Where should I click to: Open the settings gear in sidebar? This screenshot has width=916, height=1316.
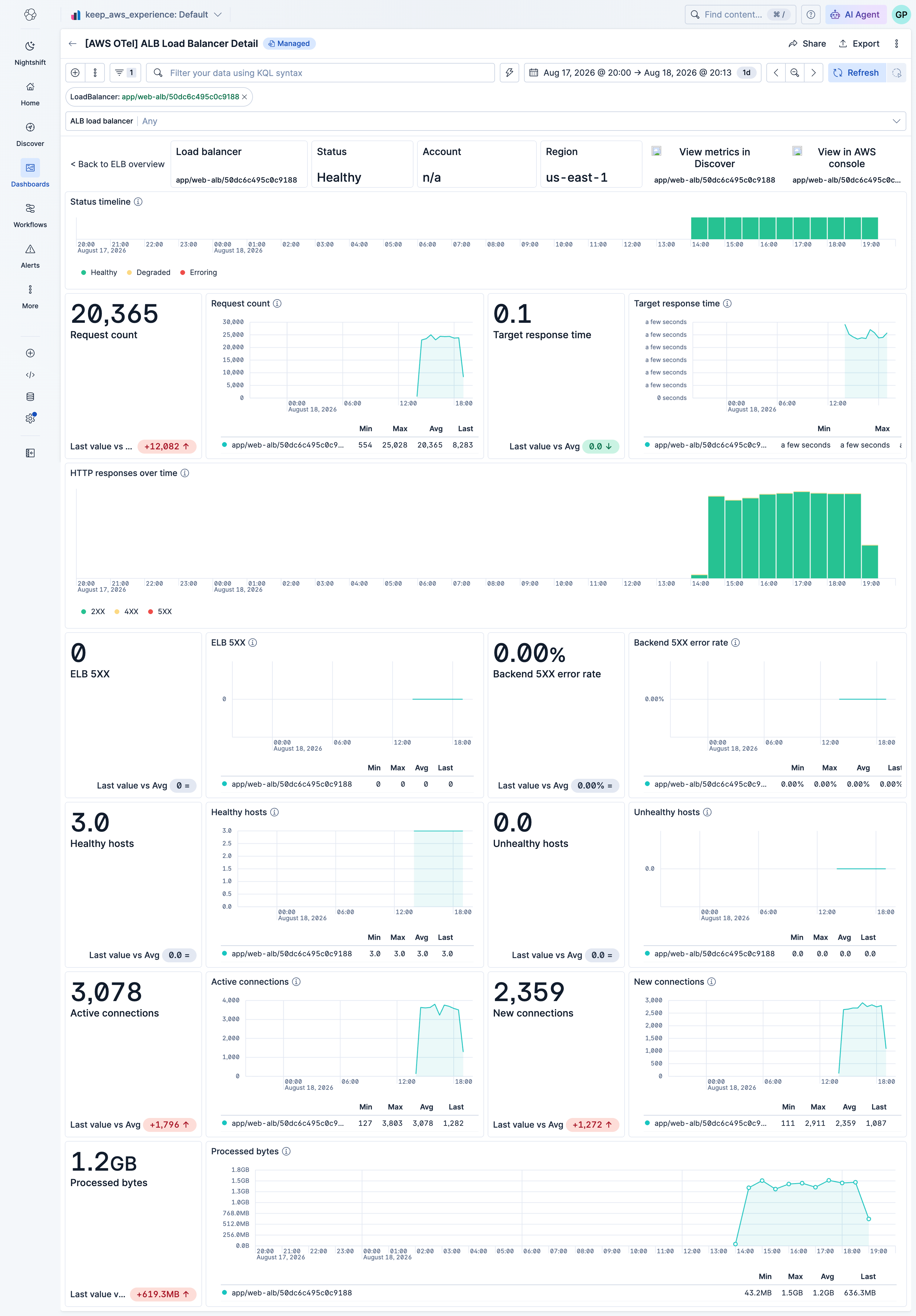click(x=30, y=418)
